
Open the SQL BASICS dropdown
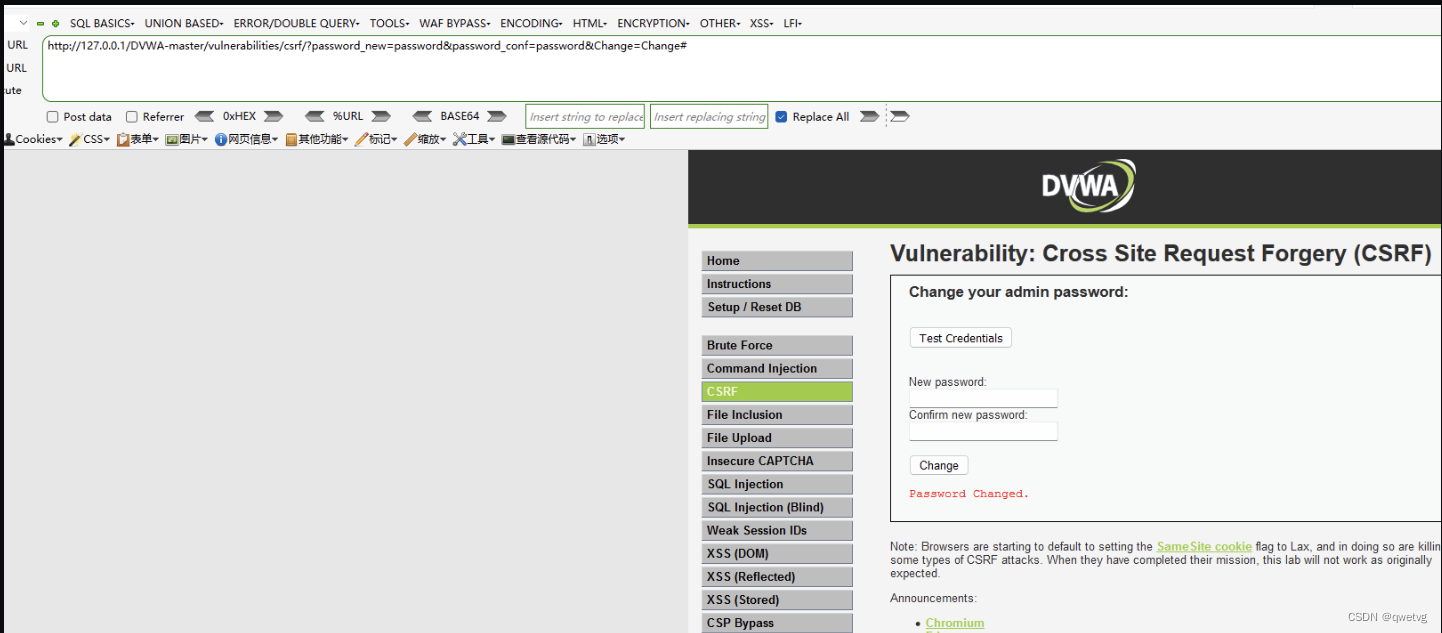coord(102,23)
